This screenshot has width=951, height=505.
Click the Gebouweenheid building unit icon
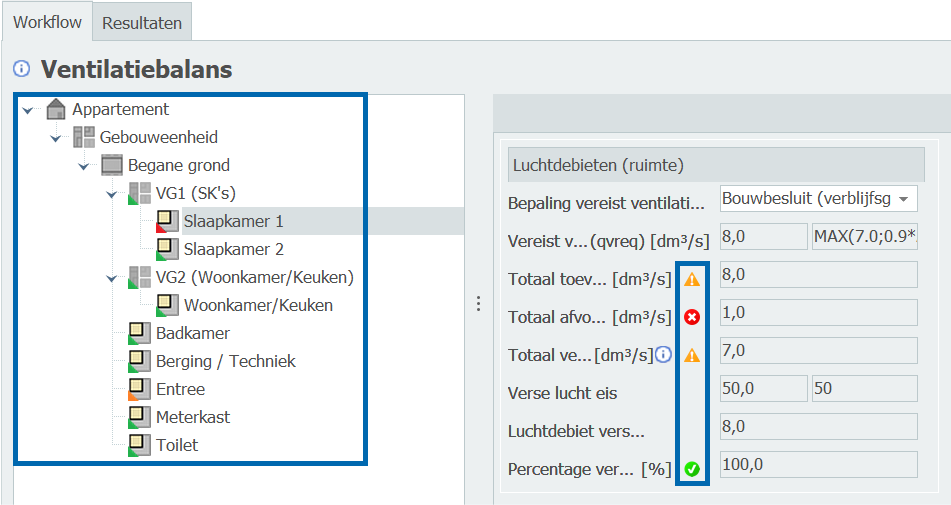click(x=84, y=137)
